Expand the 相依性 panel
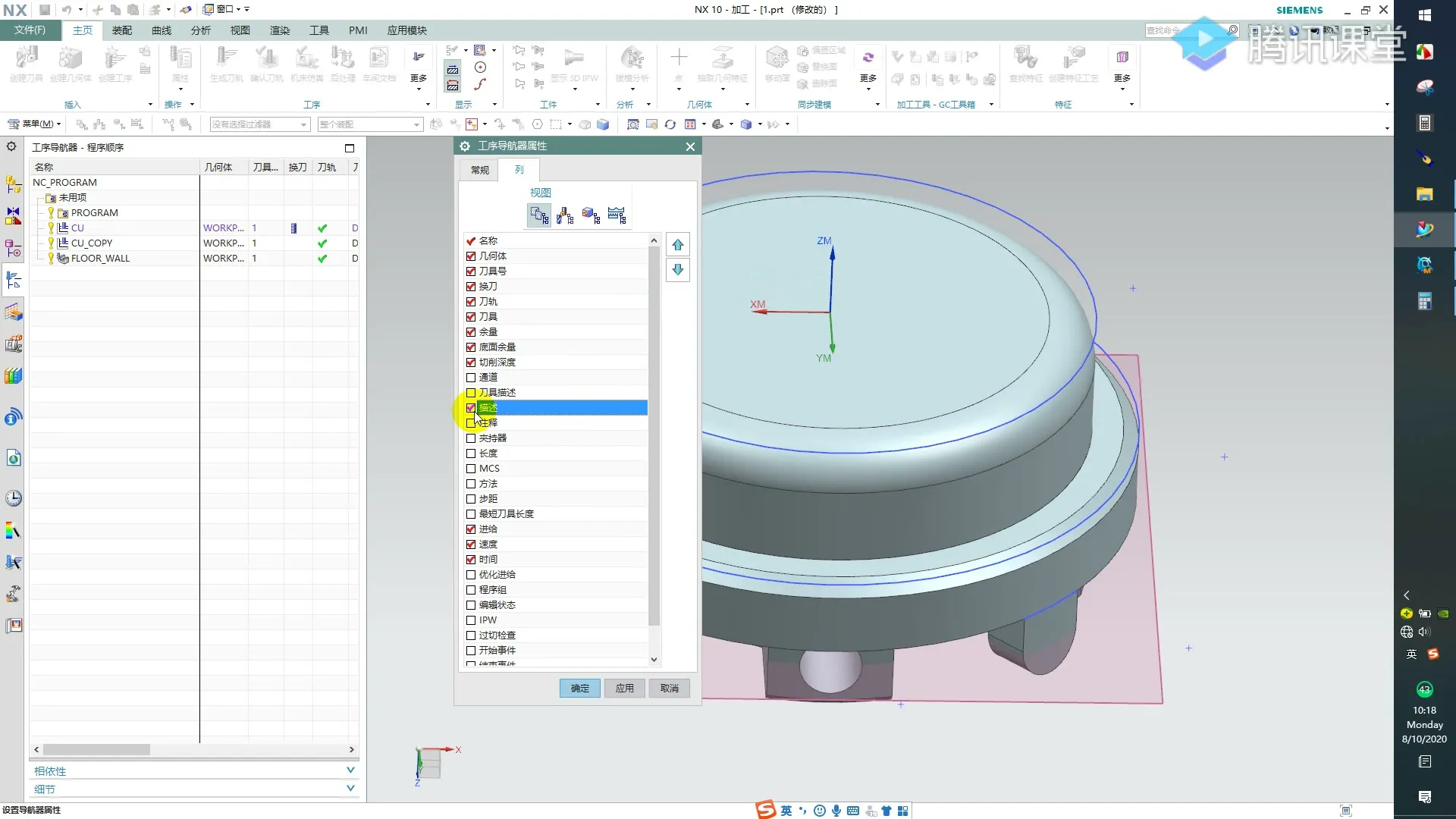1456x819 pixels. pos(350,770)
